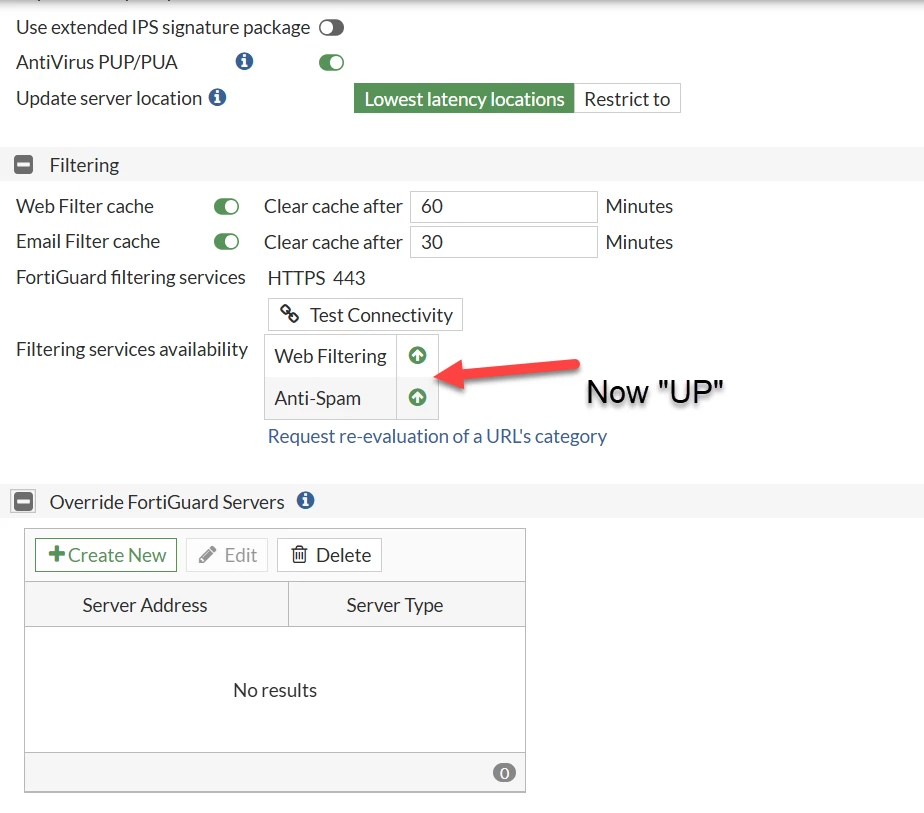Image resolution: width=924 pixels, height=813 pixels.
Task: Click the results count badge showing 0
Action: (x=504, y=773)
